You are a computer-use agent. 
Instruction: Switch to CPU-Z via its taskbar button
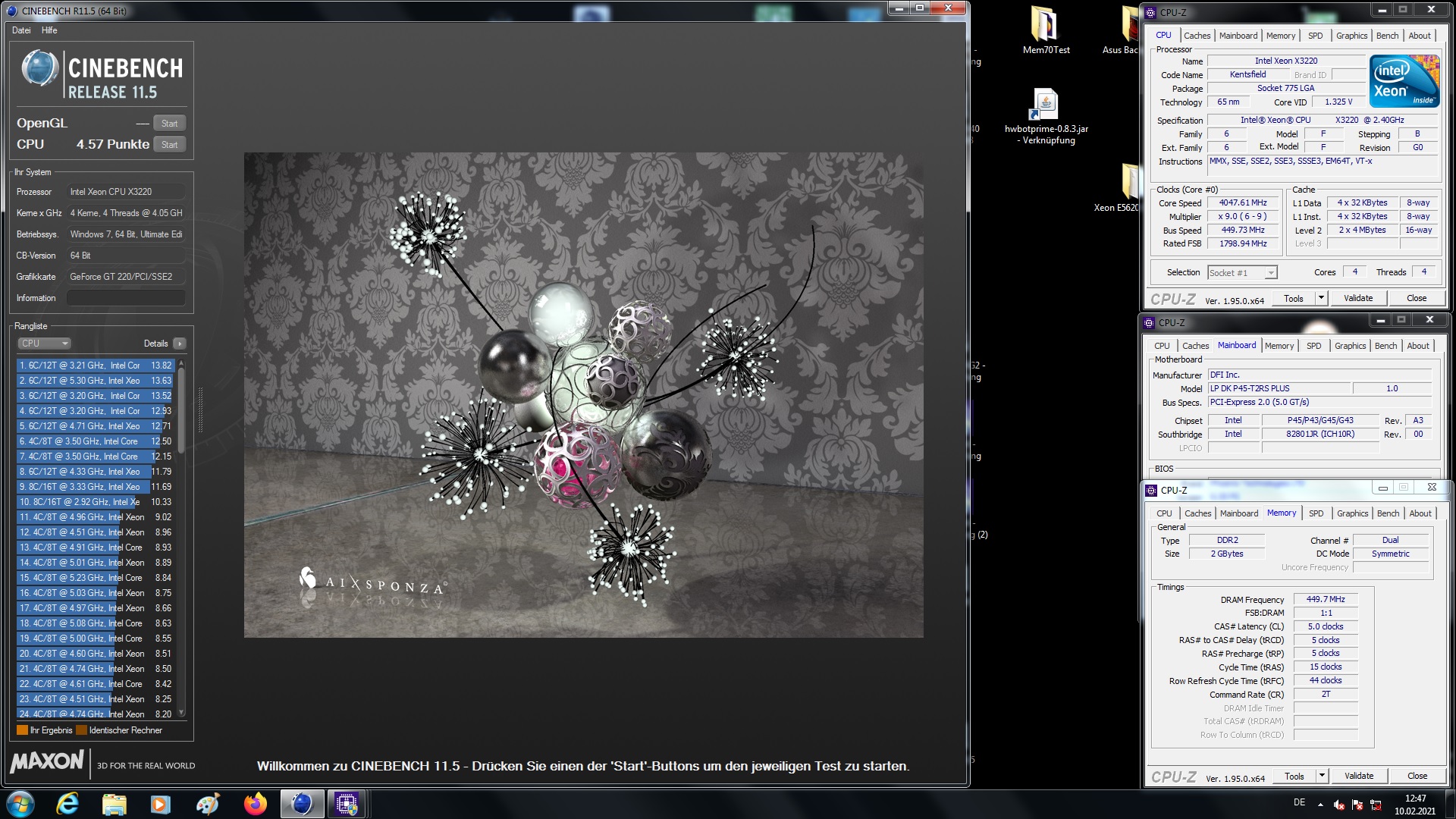click(x=347, y=804)
